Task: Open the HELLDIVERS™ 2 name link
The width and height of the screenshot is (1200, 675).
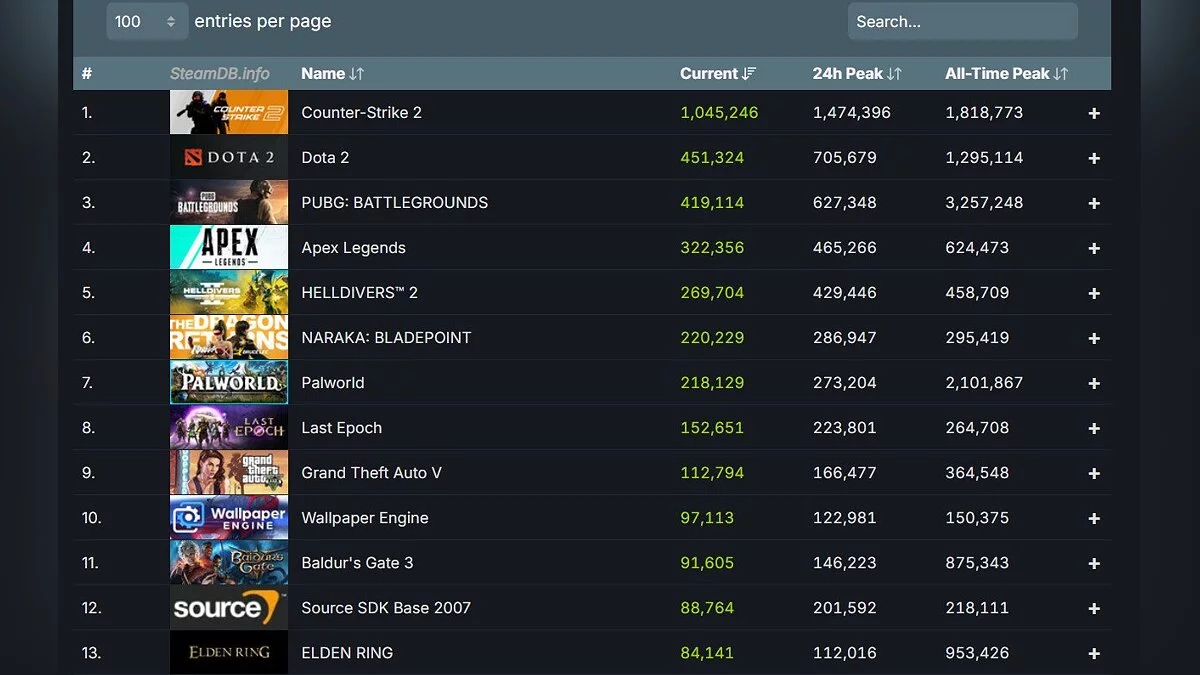Action: [359, 292]
